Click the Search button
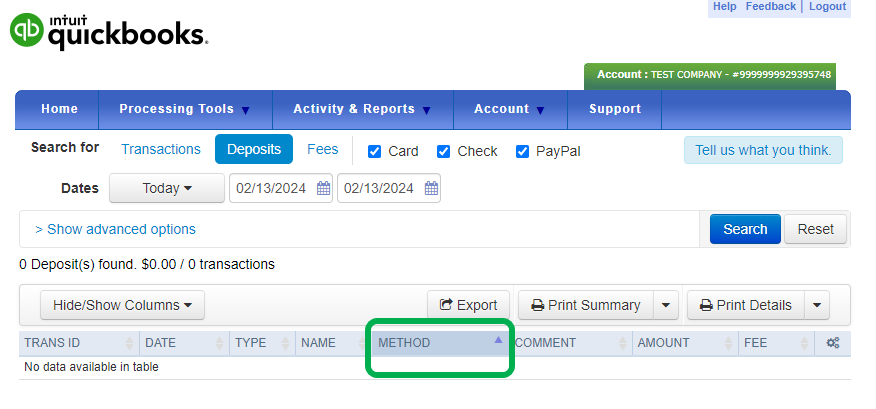The image size is (876, 409). [745, 229]
